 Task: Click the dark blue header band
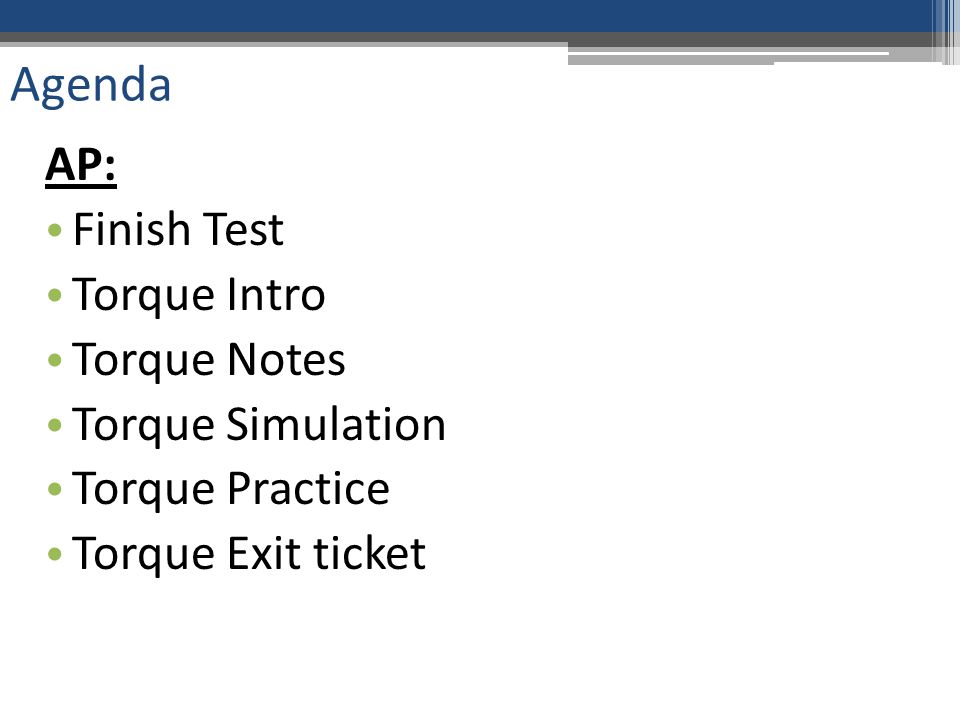(465, 16)
